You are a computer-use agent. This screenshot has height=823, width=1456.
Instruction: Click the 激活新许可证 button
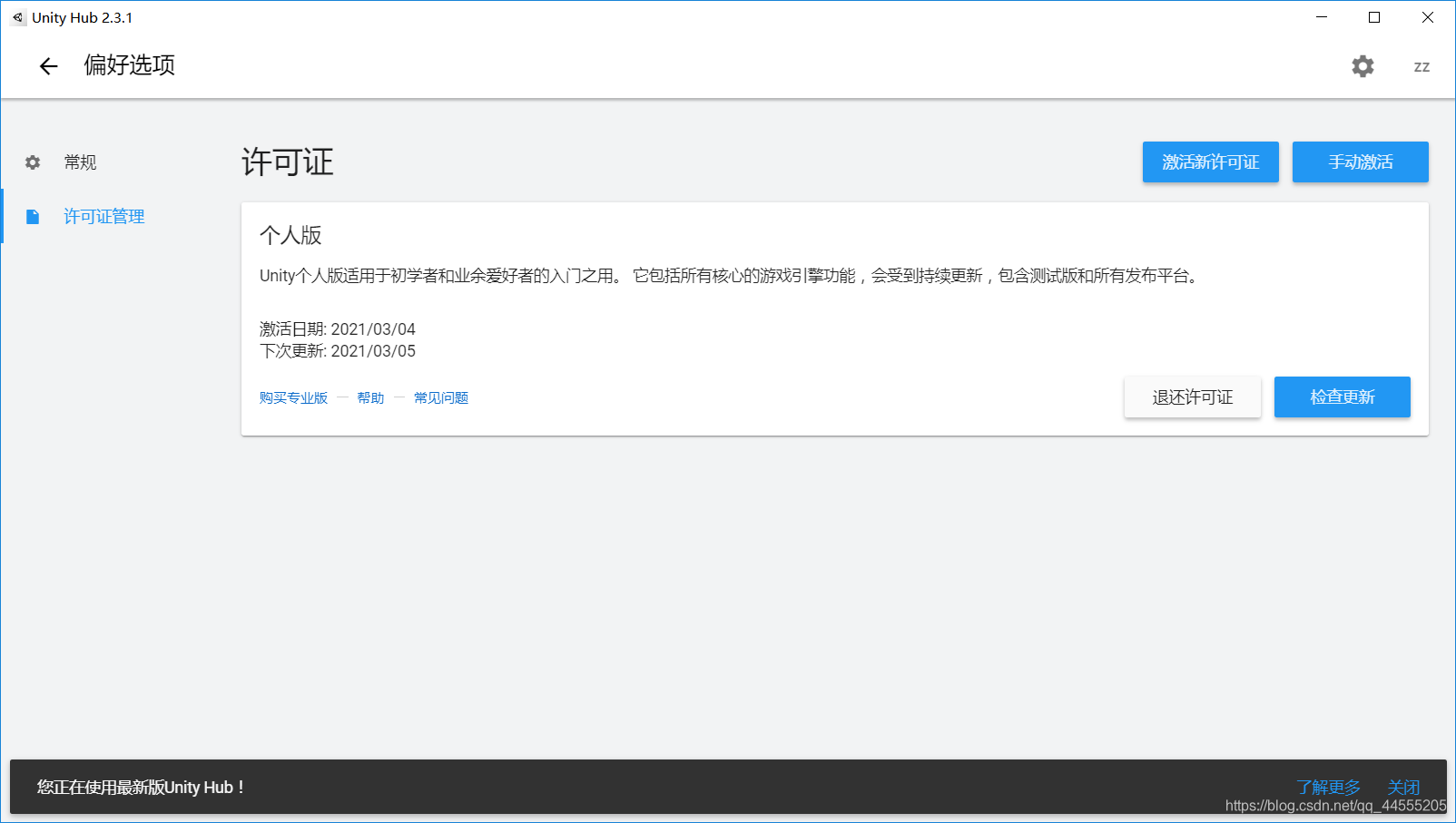(x=1211, y=162)
